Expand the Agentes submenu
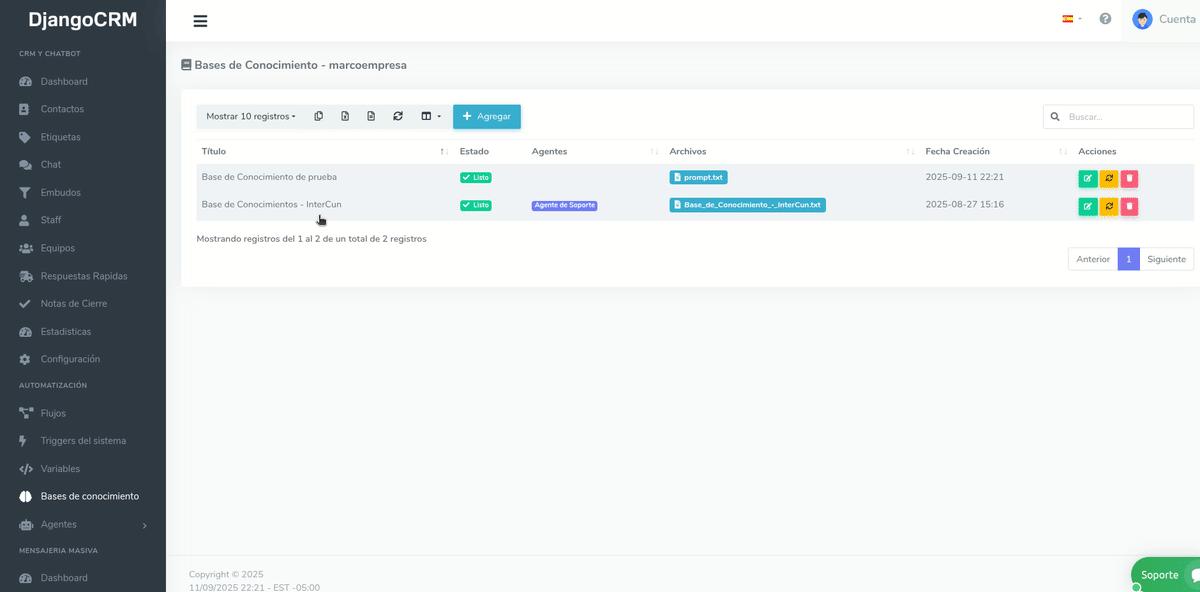 pyautogui.click(x=83, y=524)
